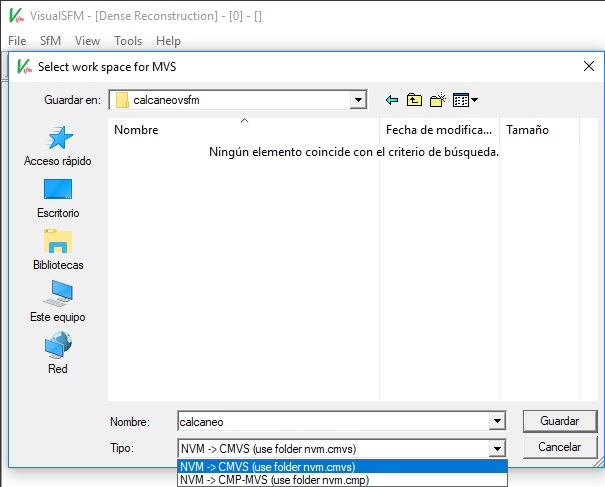The height and width of the screenshot is (487, 605).
Task: Sort files by Fecha de modificación column
Action: pos(438,130)
